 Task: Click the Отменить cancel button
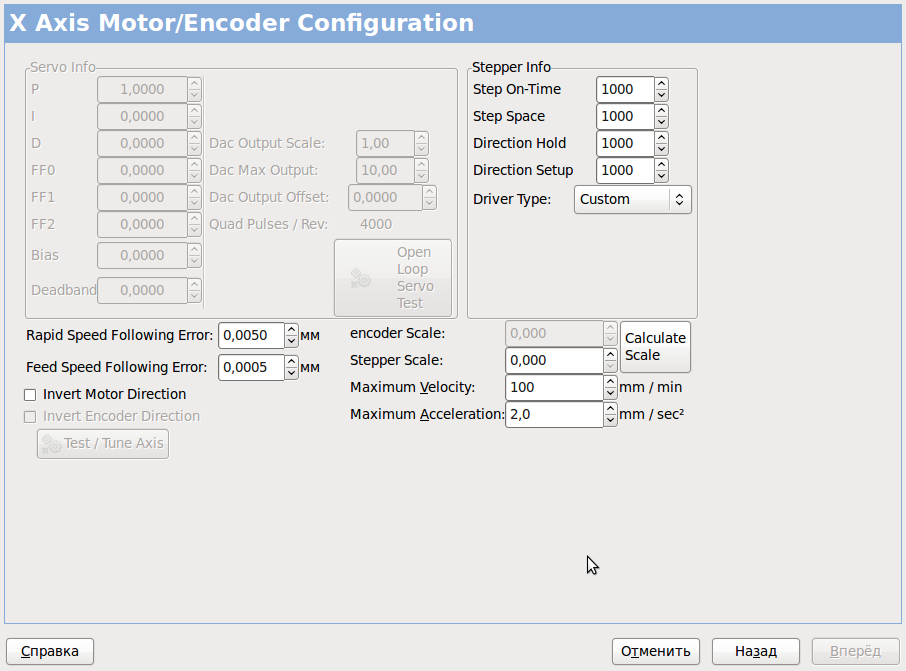pyautogui.click(x=656, y=651)
